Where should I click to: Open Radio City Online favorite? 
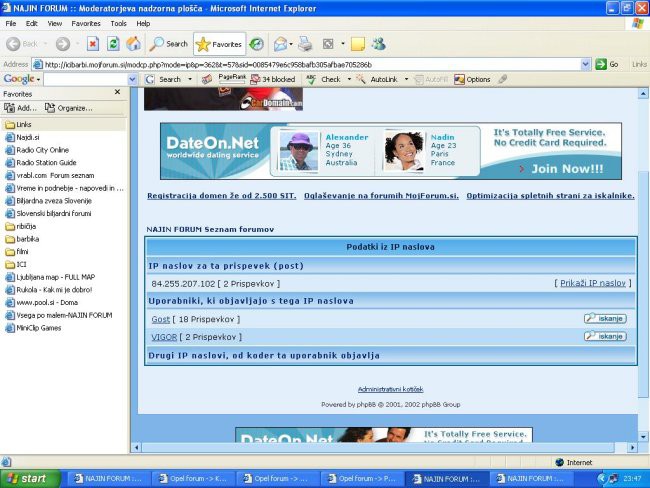[x=37, y=150]
